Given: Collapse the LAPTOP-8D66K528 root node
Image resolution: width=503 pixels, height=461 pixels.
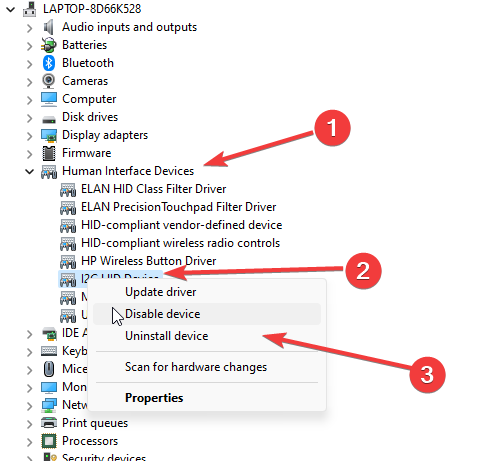Looking at the screenshot, I should coord(11,9).
